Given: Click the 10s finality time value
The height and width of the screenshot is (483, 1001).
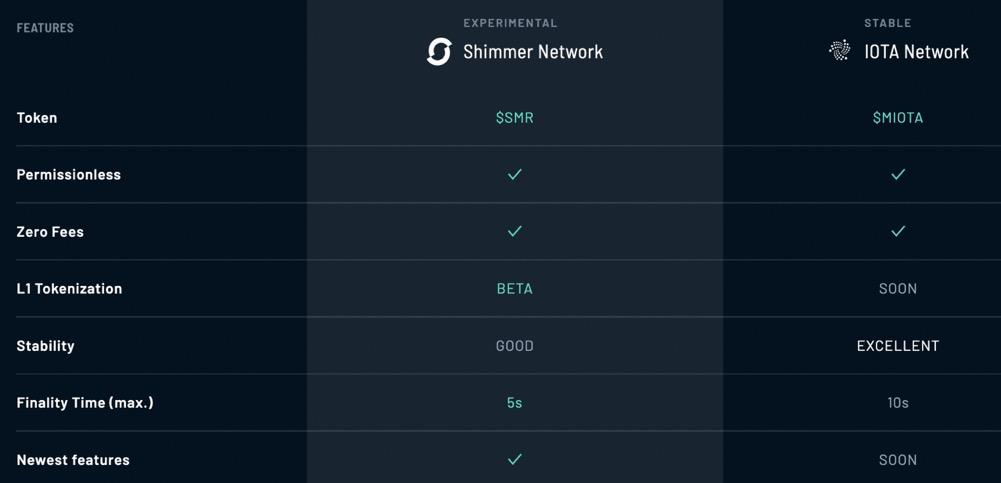Looking at the screenshot, I should (x=898, y=403).
